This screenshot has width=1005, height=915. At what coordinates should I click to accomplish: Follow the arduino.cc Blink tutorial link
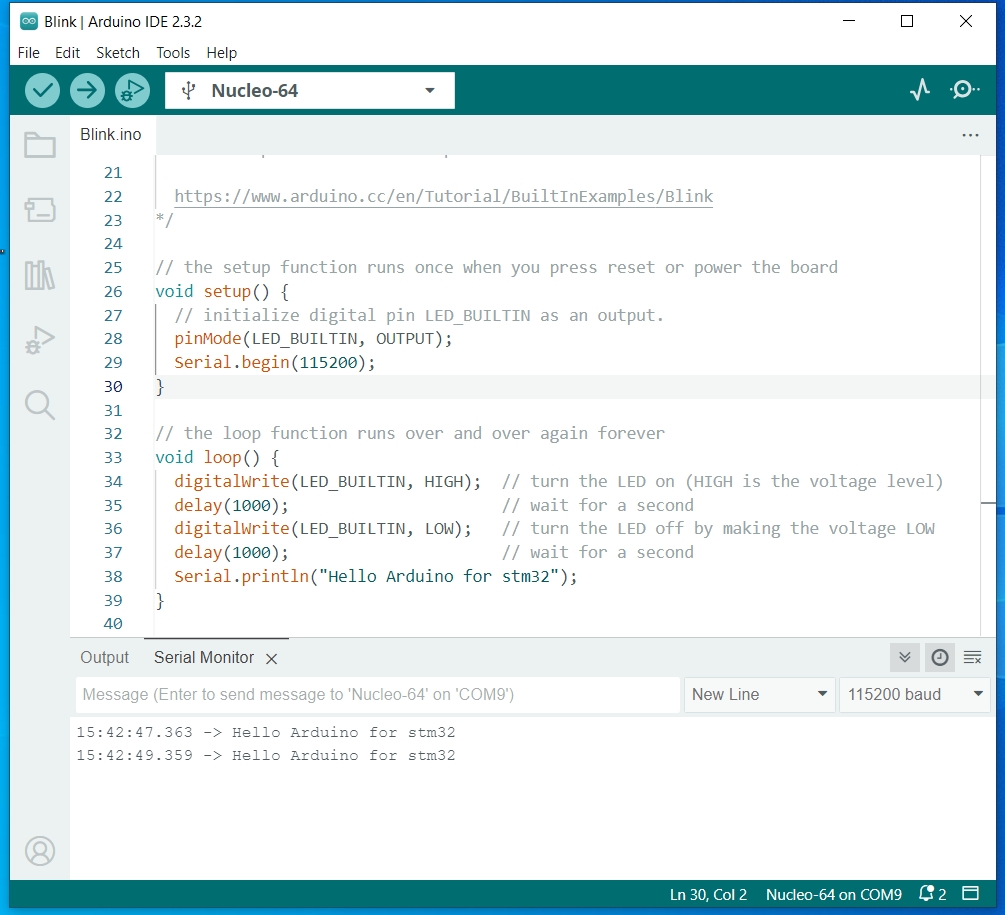tap(444, 196)
